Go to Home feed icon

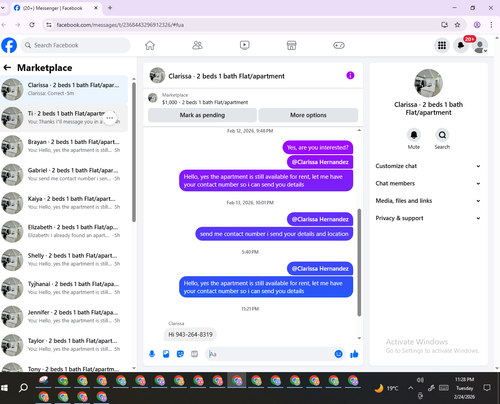coord(150,45)
